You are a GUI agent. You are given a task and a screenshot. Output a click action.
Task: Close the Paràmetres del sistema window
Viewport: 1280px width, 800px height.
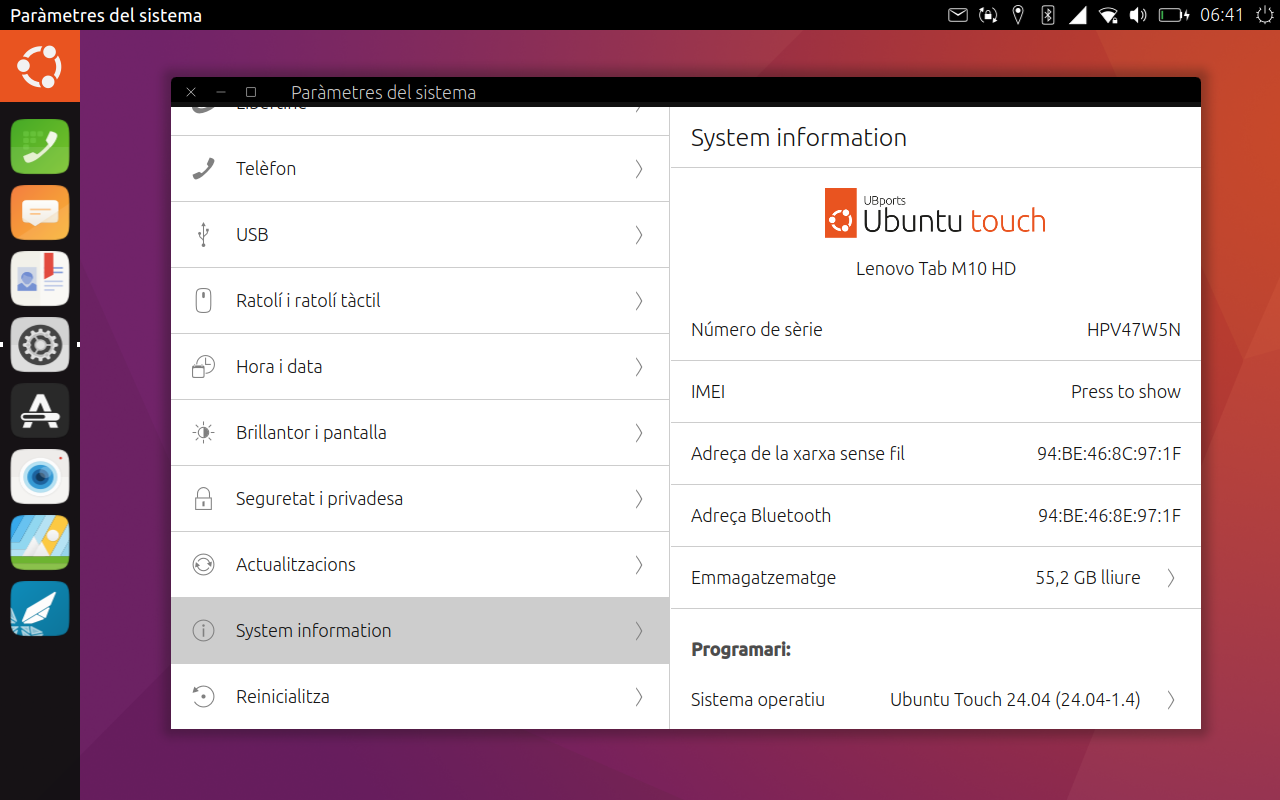pos(191,92)
